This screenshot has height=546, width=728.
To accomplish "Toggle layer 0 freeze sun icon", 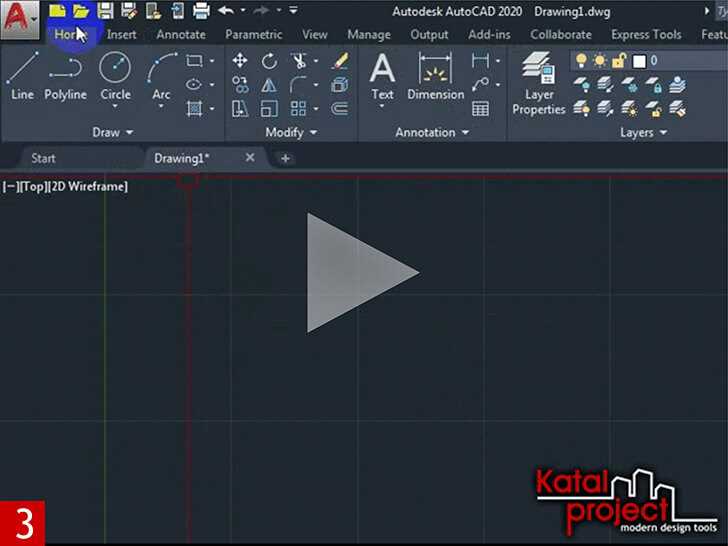I will [x=600, y=61].
